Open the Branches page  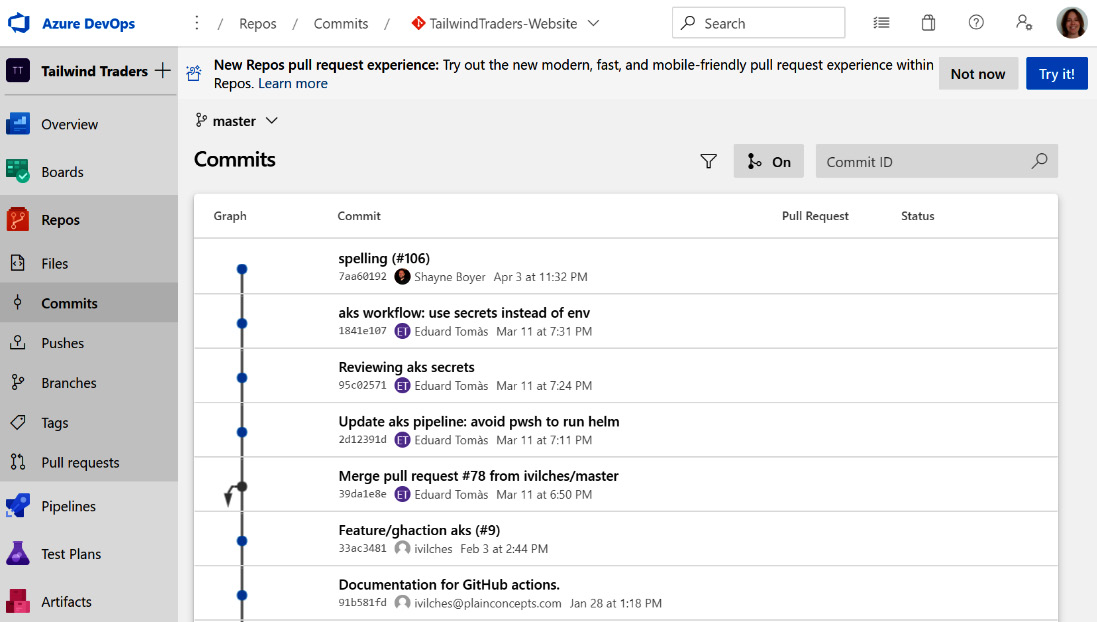point(70,383)
